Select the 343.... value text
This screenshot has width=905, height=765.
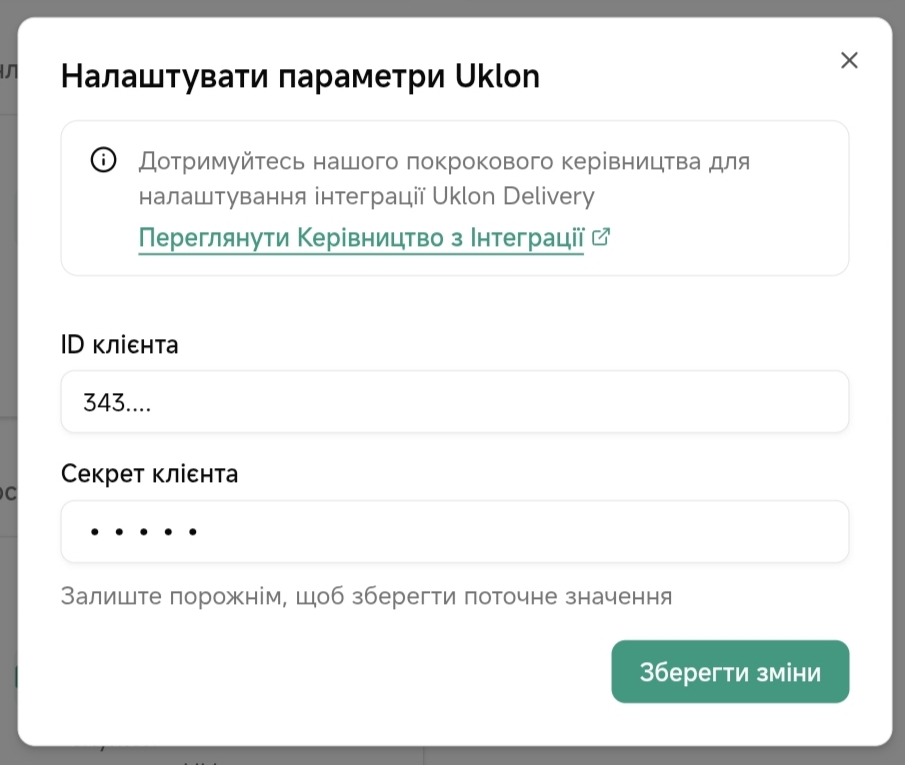point(118,402)
